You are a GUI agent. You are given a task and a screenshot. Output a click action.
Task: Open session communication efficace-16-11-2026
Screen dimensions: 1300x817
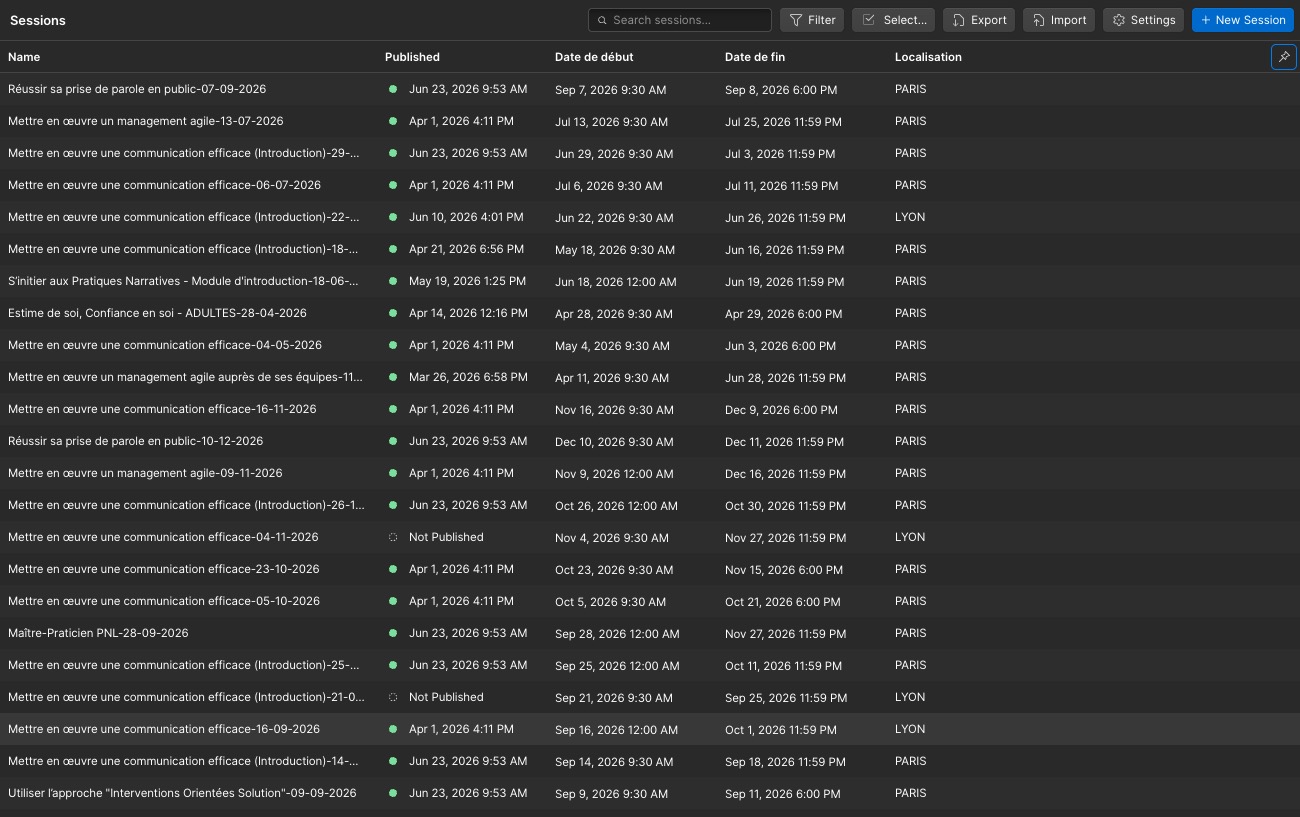pyautogui.click(x=162, y=409)
